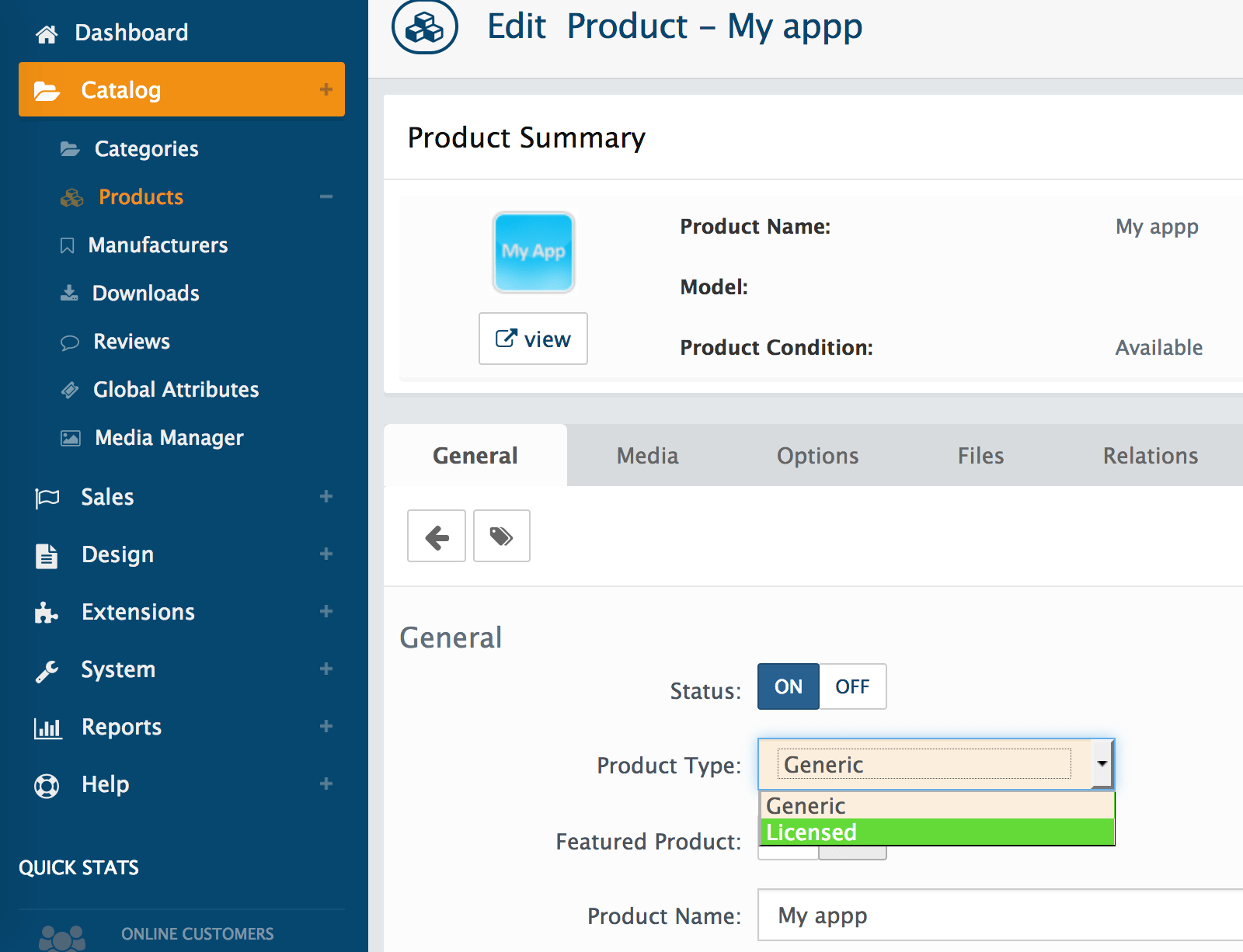The height and width of the screenshot is (952, 1243).
Task: Click the My App product thumbnail
Action: [x=534, y=252]
